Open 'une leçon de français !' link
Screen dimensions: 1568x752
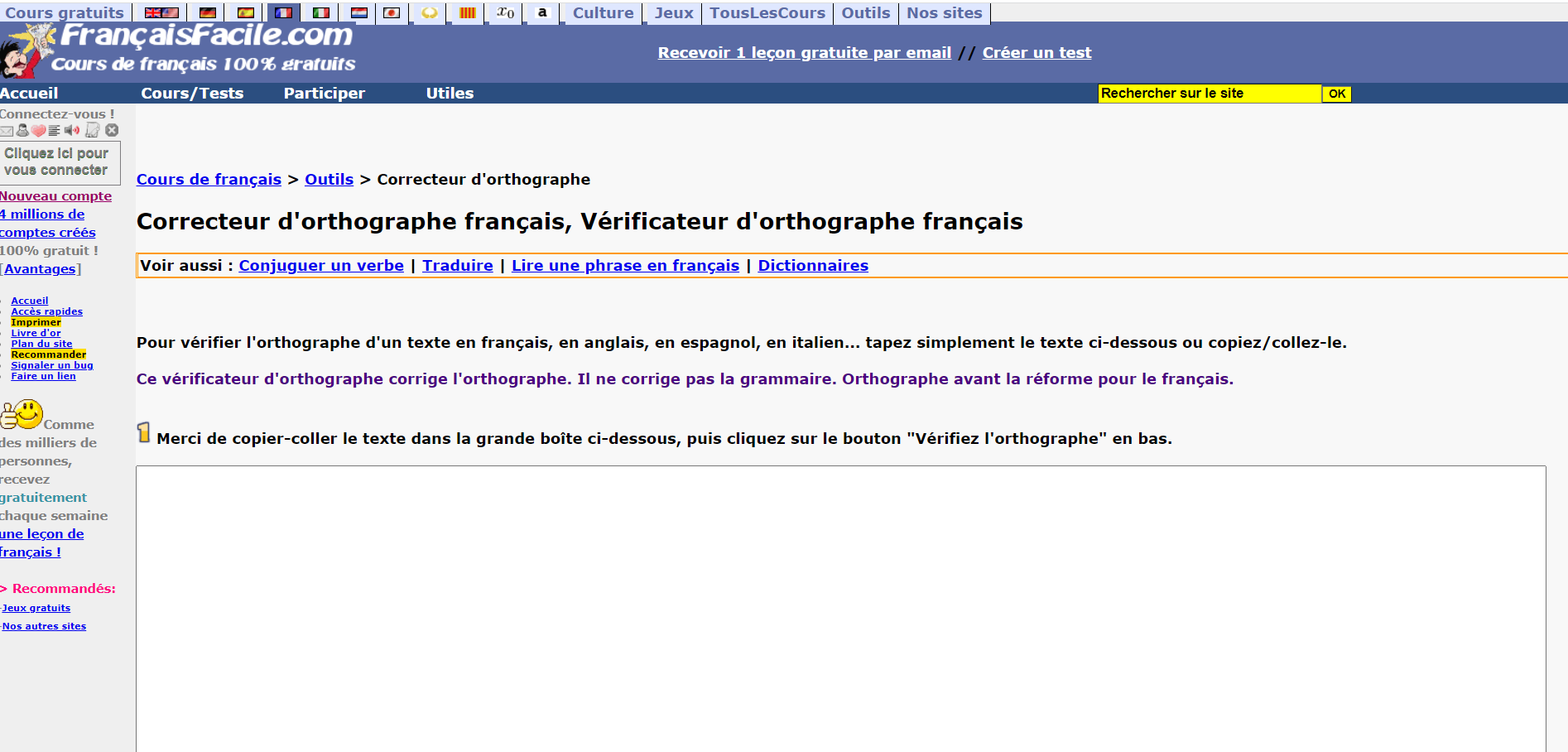point(41,543)
